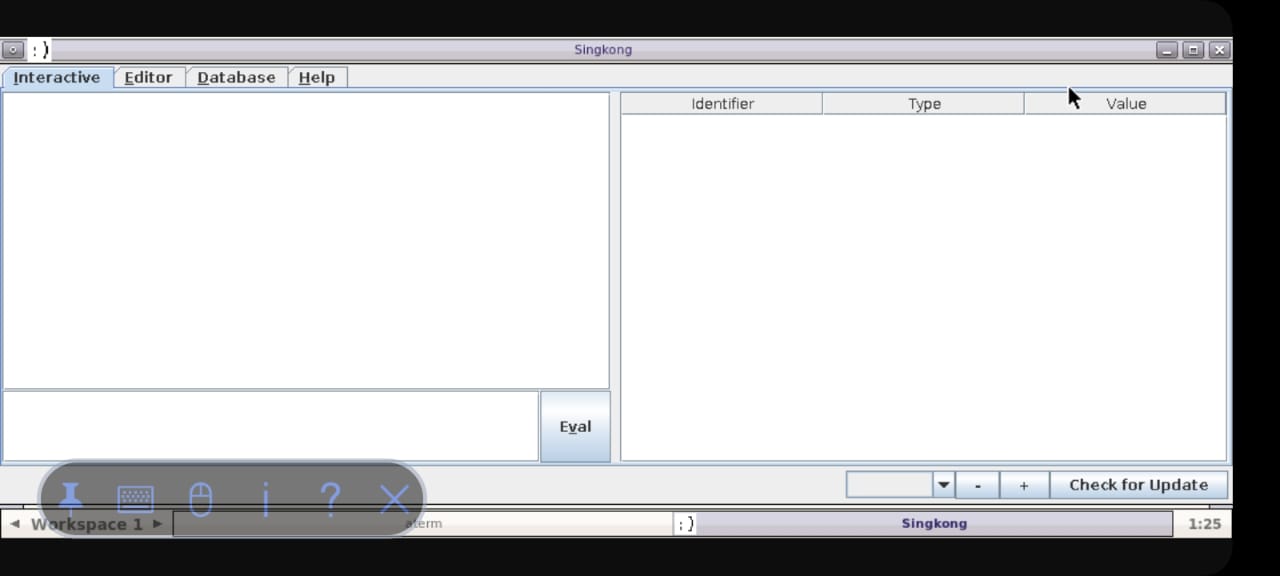Click the taskbar clock showing 1:25

1204,523
